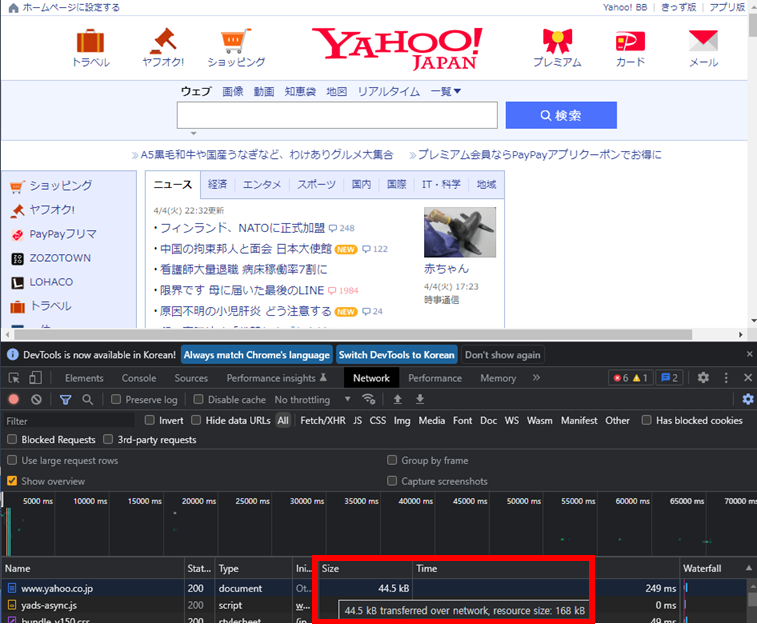757x624 pixels.
Task: Select the 経済 news tab
Action: pos(217,184)
